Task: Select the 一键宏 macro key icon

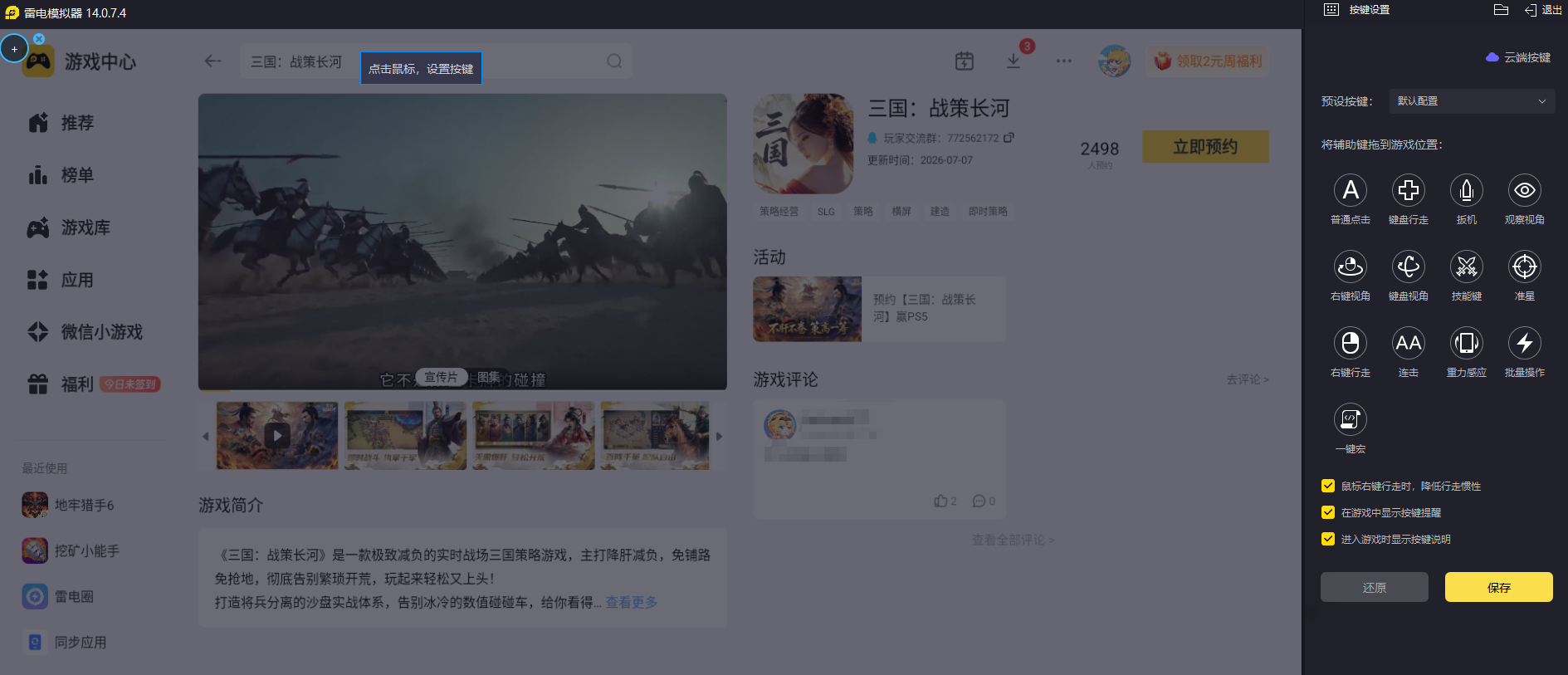Action: coord(1351,419)
